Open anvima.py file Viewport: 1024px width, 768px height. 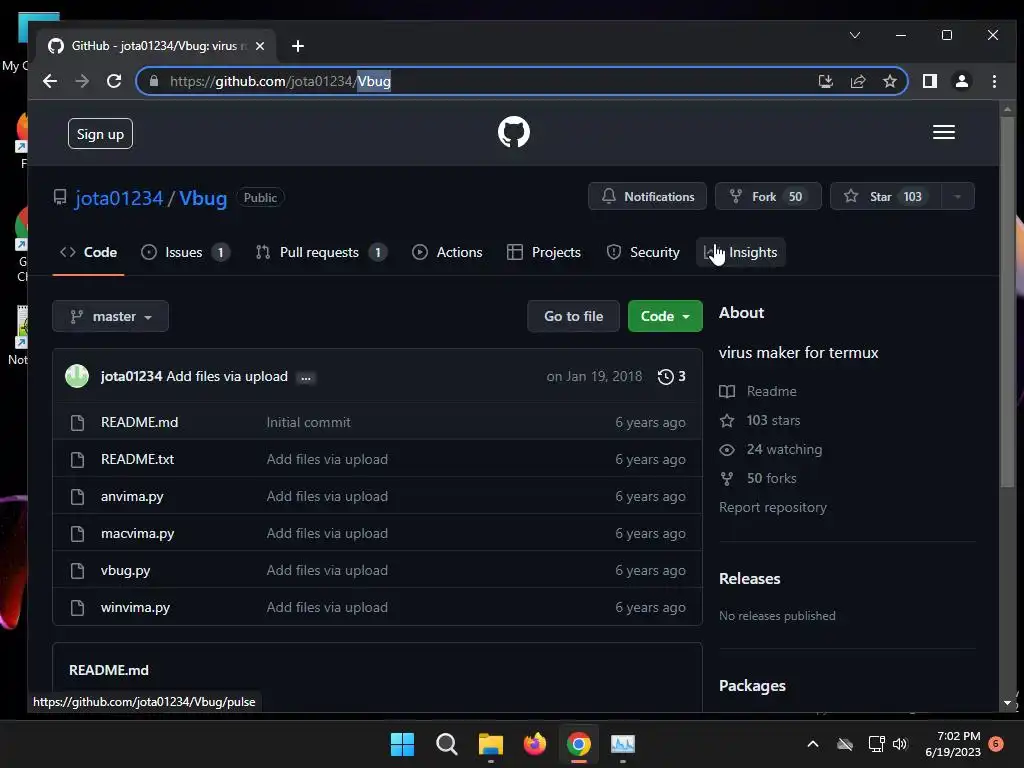click(x=132, y=496)
